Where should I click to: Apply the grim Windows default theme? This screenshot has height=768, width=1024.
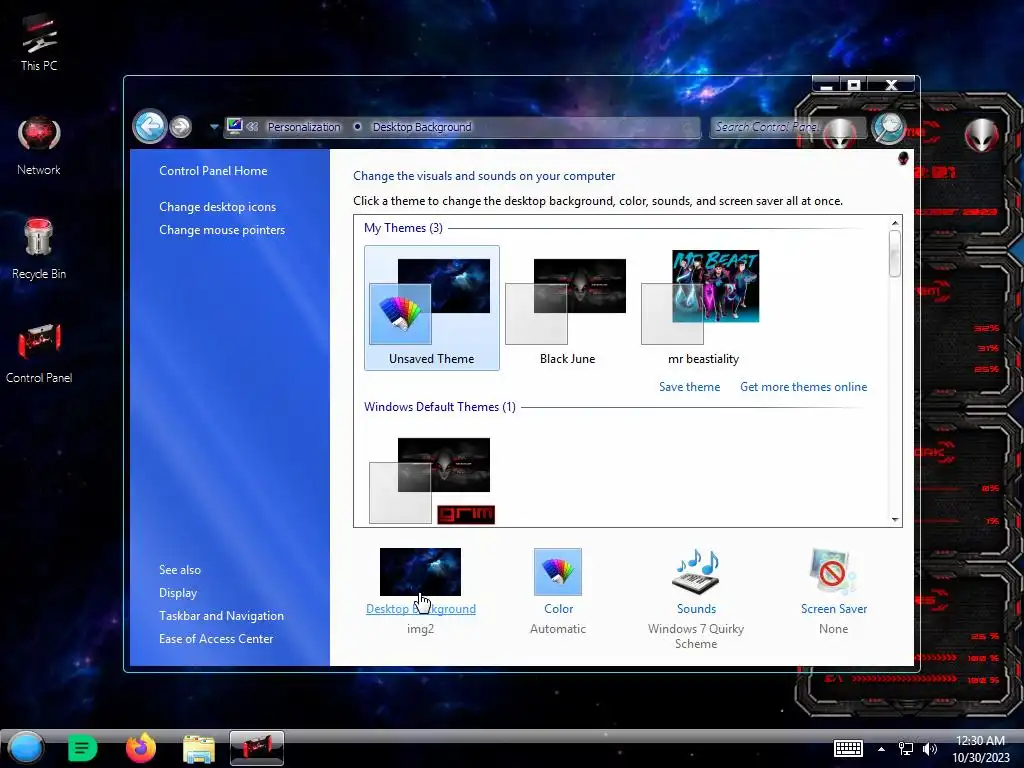432,480
